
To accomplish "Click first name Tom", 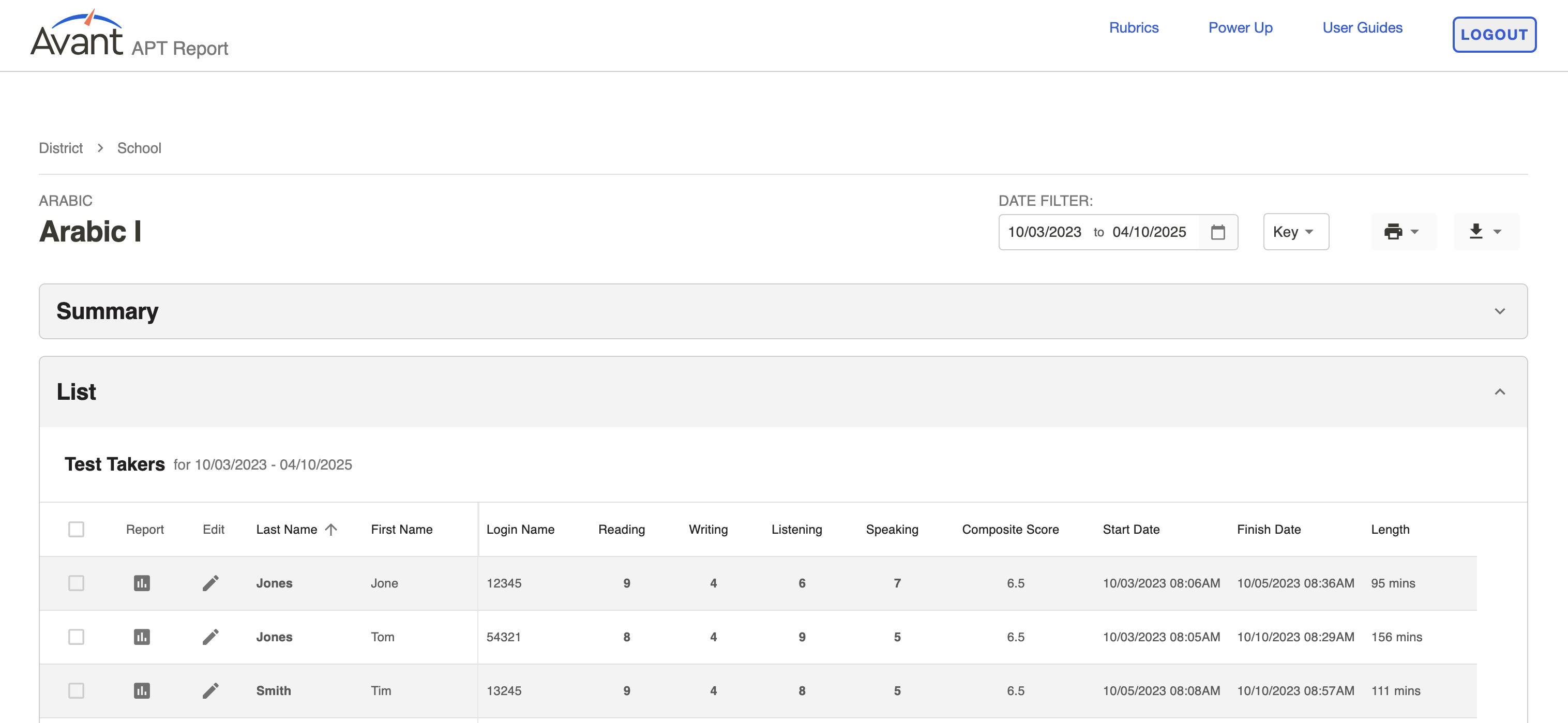I will point(382,637).
